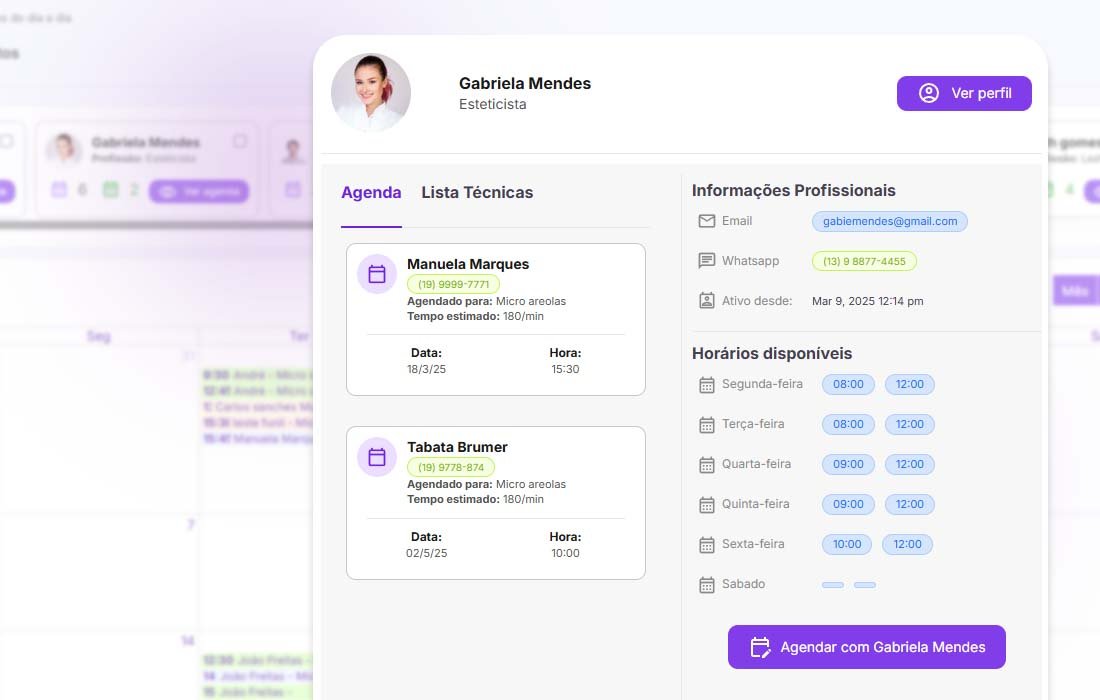This screenshot has height=700, width=1100.
Task: Select Sexta-feira 12:00 time slot
Action: point(907,544)
